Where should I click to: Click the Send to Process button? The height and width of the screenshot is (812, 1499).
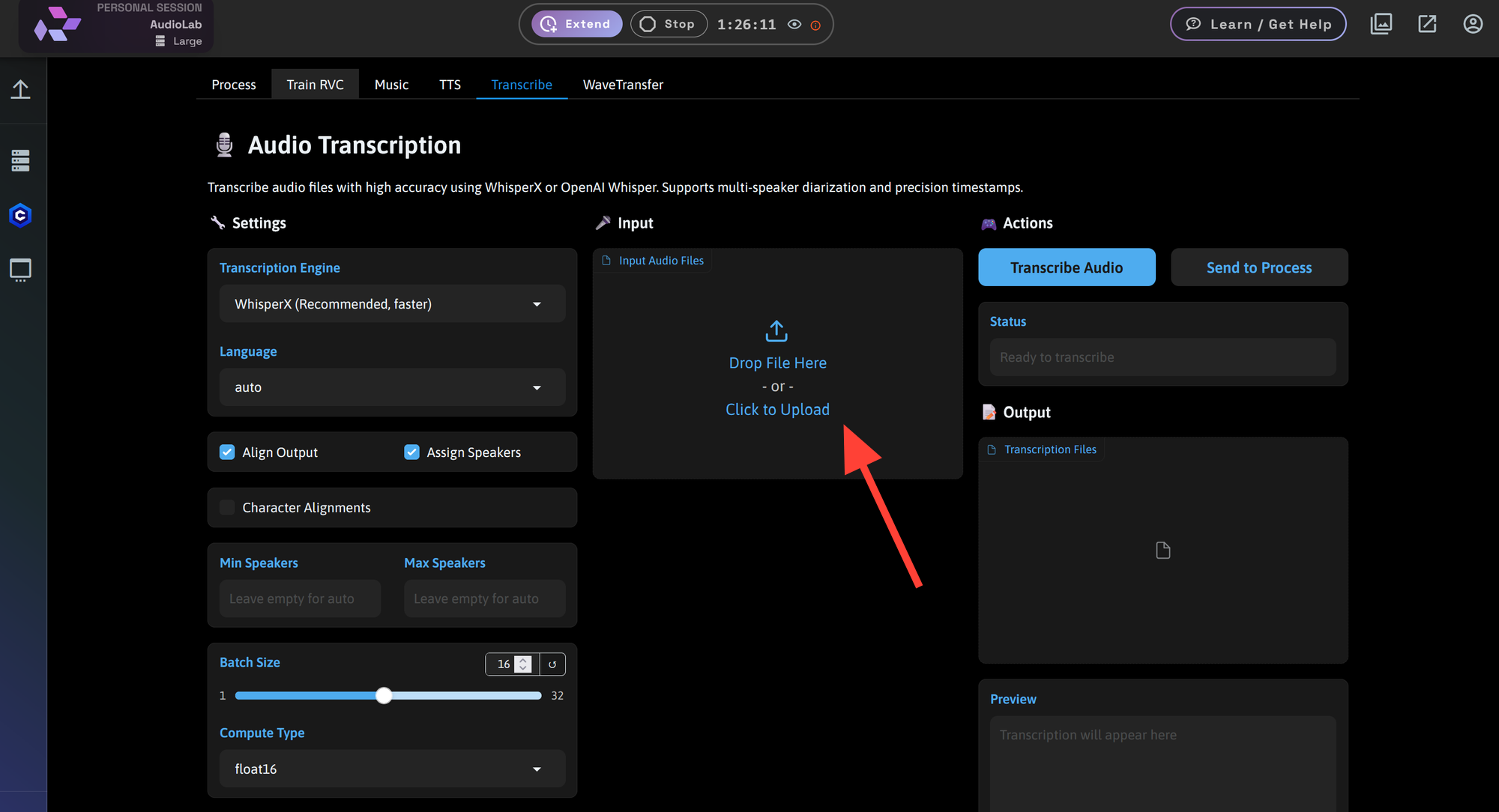pyautogui.click(x=1258, y=267)
